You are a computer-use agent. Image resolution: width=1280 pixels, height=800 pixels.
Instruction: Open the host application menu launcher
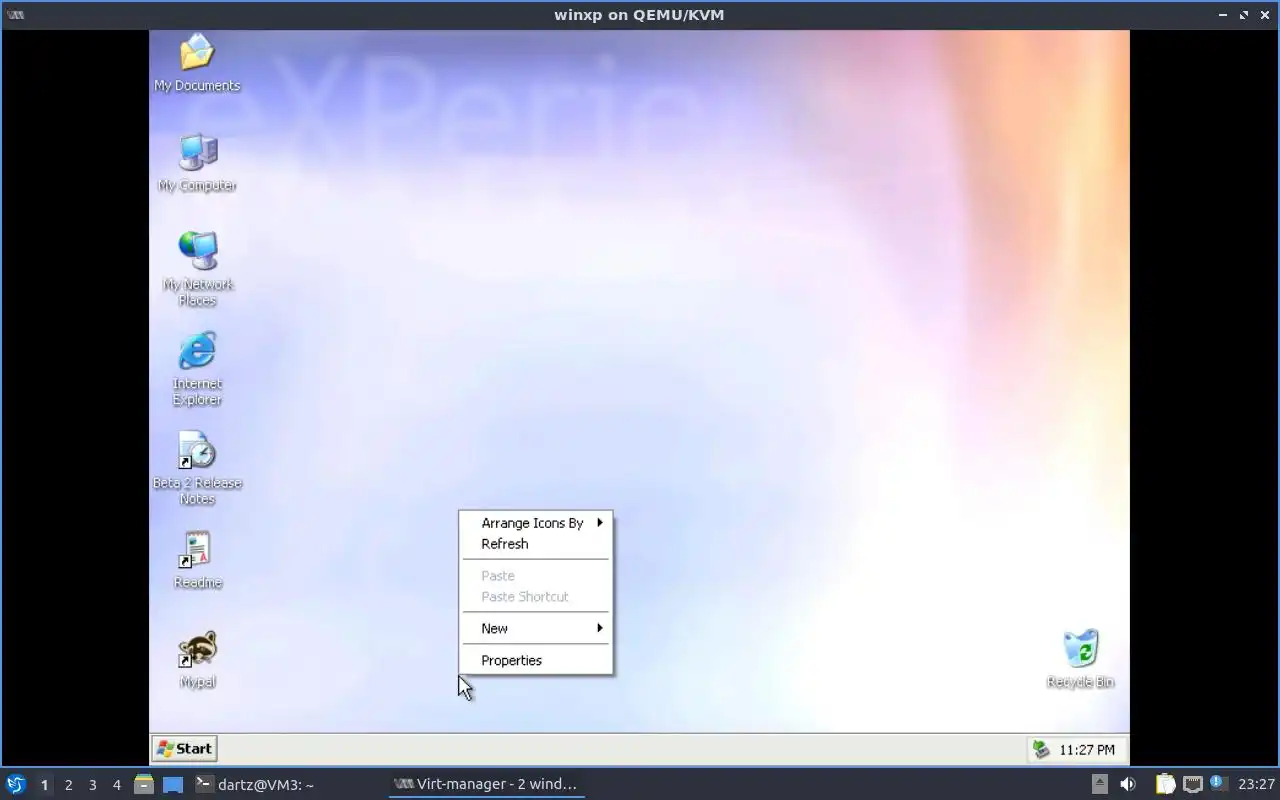[x=15, y=784]
